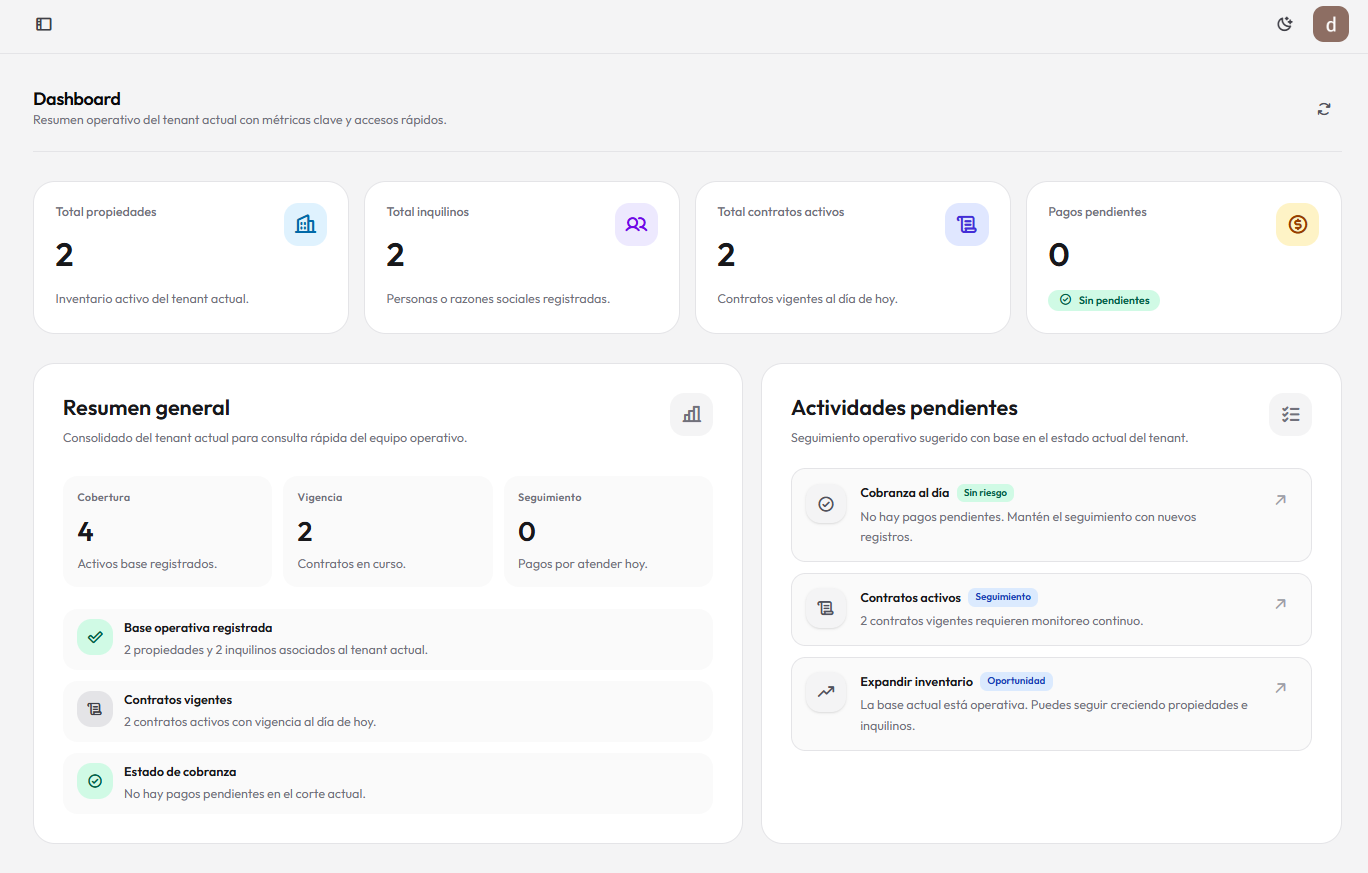Click the Oportunidad badge
The height and width of the screenshot is (873, 1368).
(1016, 681)
